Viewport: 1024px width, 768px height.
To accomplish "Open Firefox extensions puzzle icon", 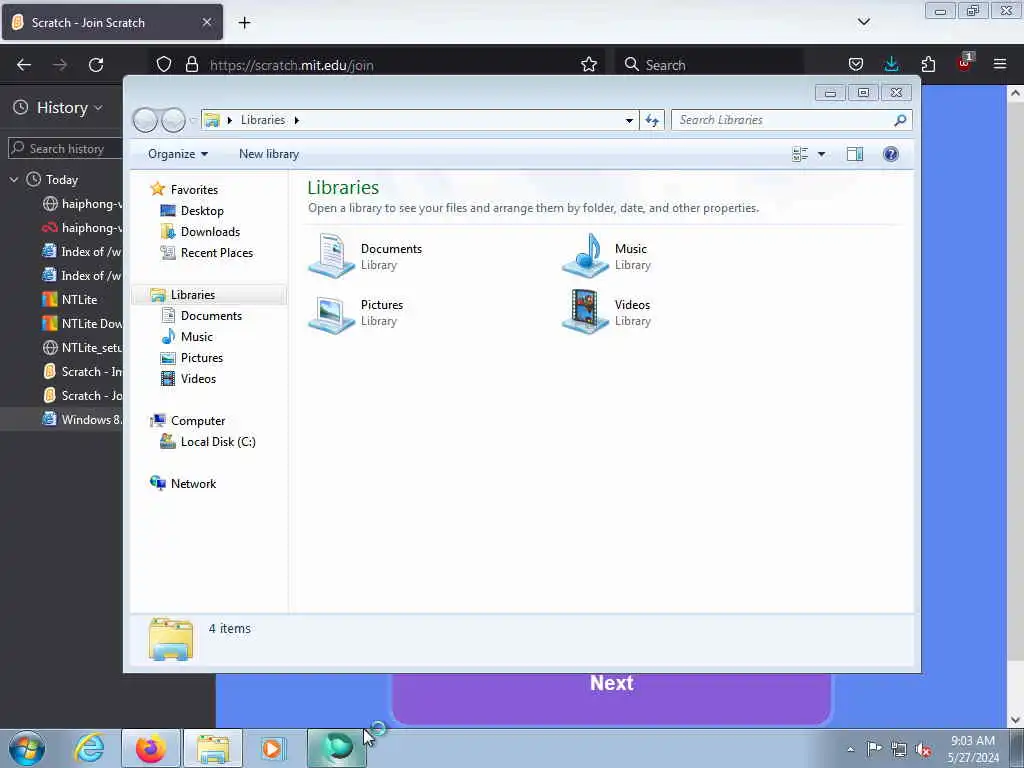I will click(x=928, y=64).
